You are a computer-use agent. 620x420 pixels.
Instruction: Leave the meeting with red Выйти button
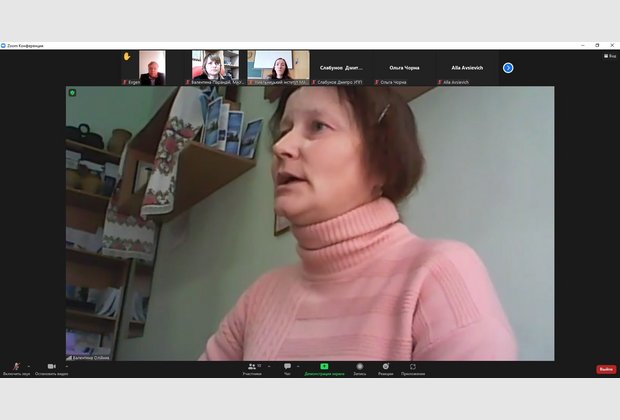(606, 369)
